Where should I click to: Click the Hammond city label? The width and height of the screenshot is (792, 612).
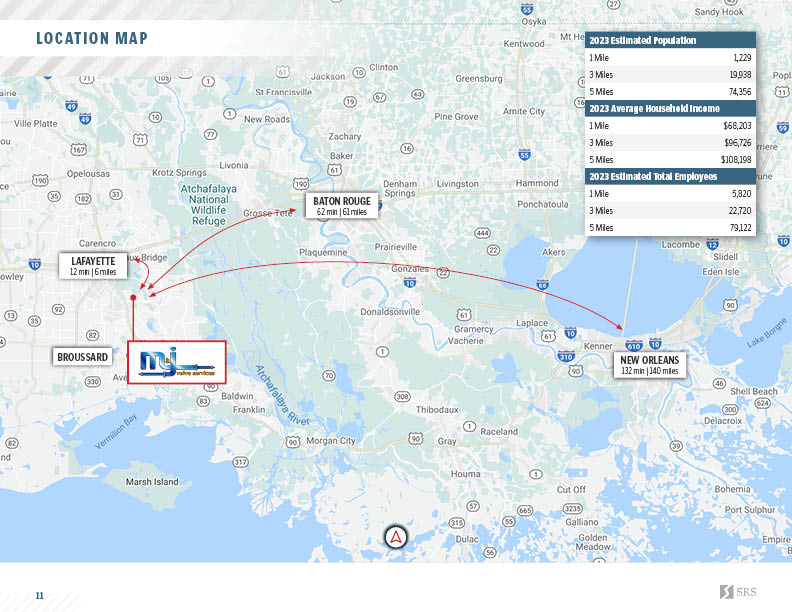tap(537, 183)
